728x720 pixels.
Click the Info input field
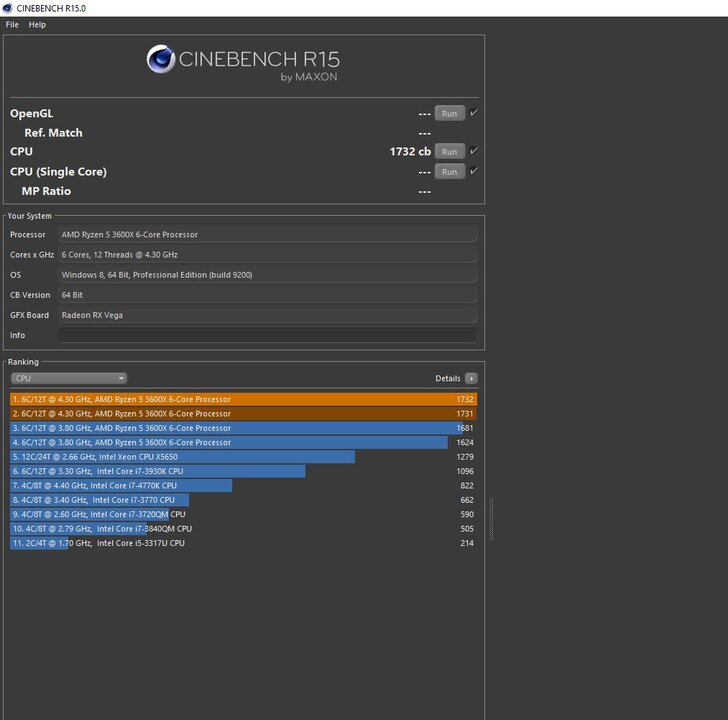pos(267,335)
